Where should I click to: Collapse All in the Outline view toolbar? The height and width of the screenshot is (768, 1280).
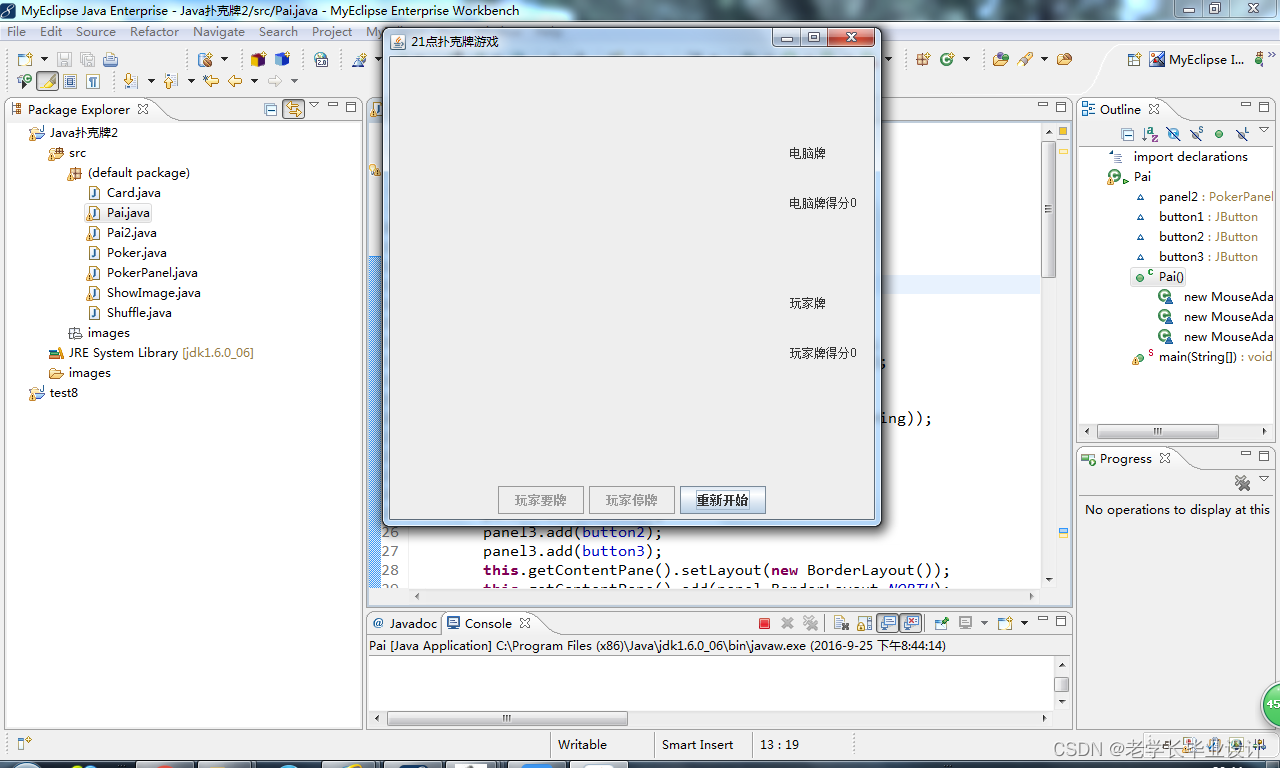(x=1128, y=134)
